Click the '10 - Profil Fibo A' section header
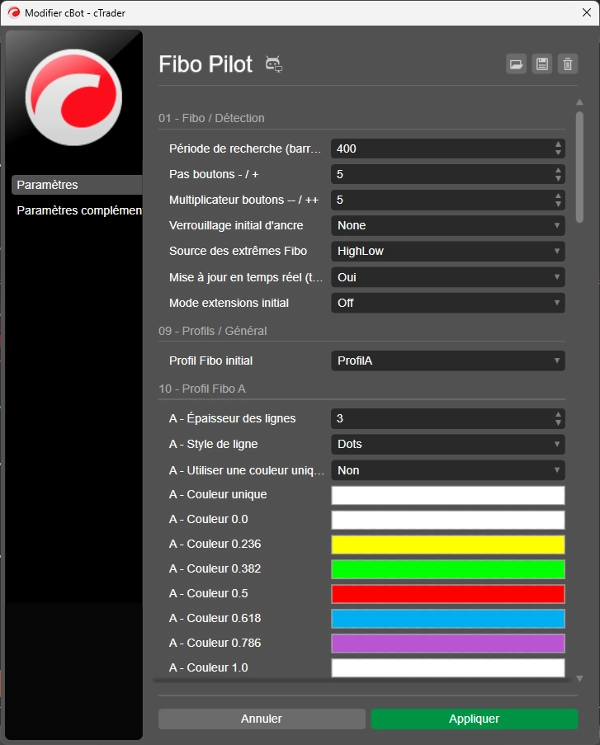Screen dimensions: 600x745 click(202, 389)
